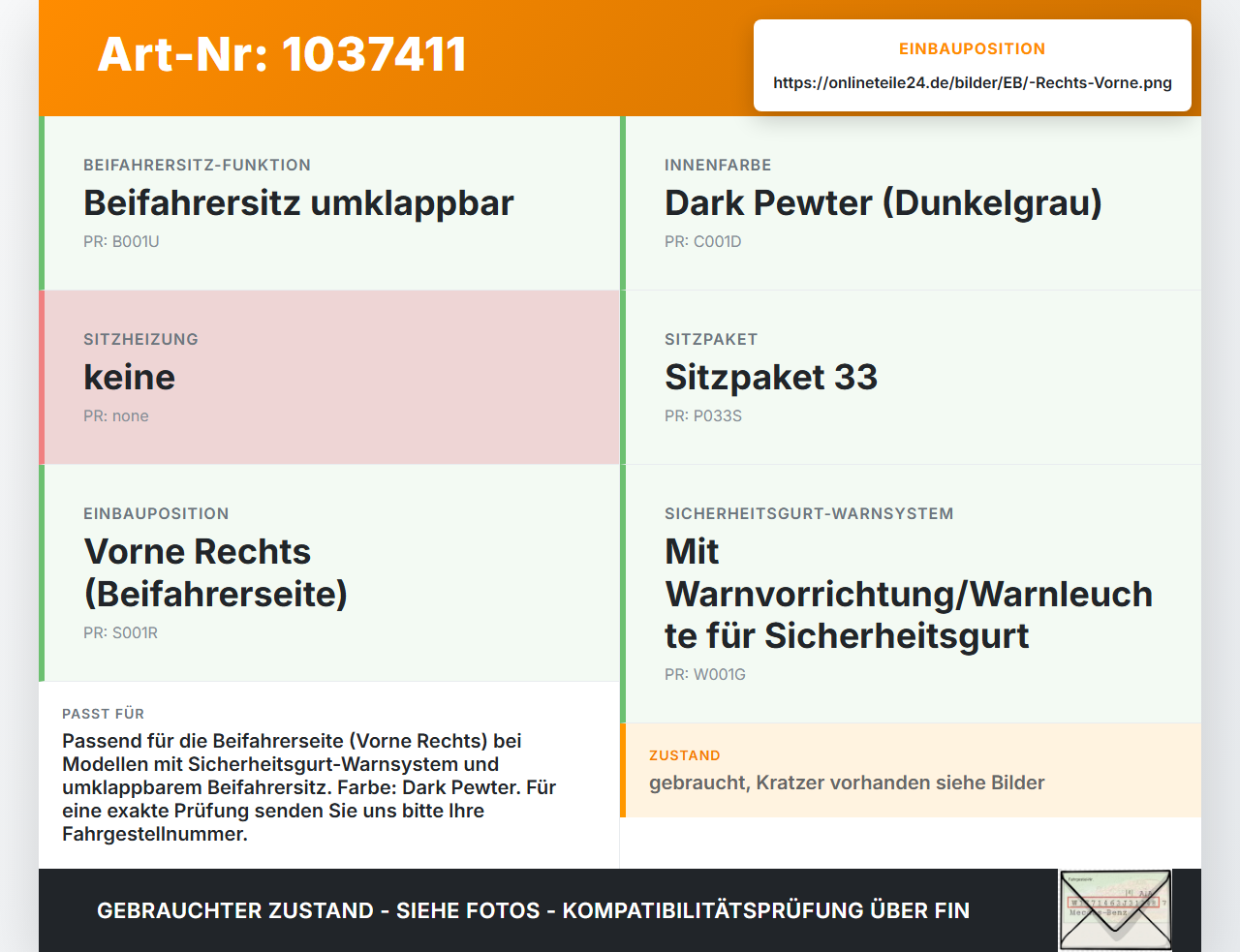Screen dimensions: 1240x952
Task: Click PR: P033S code
Action: 703,415
